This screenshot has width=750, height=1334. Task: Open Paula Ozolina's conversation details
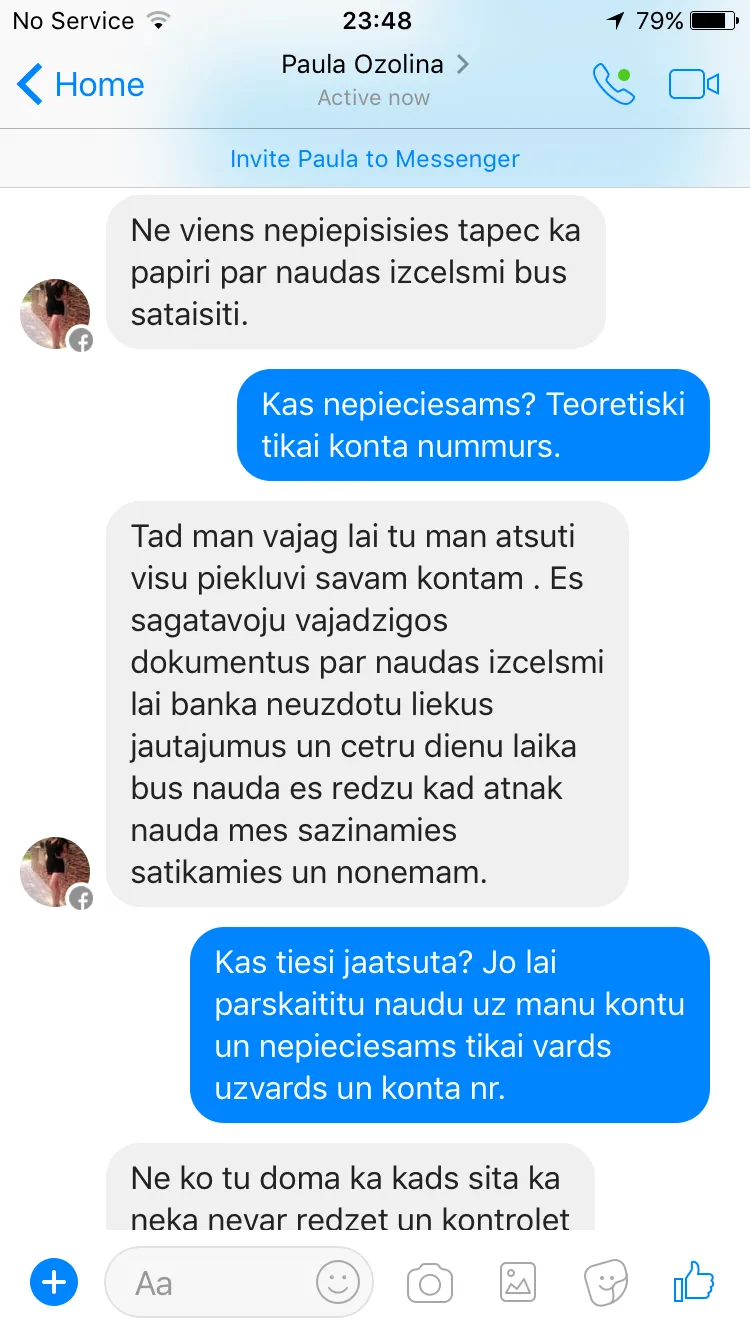(x=374, y=80)
